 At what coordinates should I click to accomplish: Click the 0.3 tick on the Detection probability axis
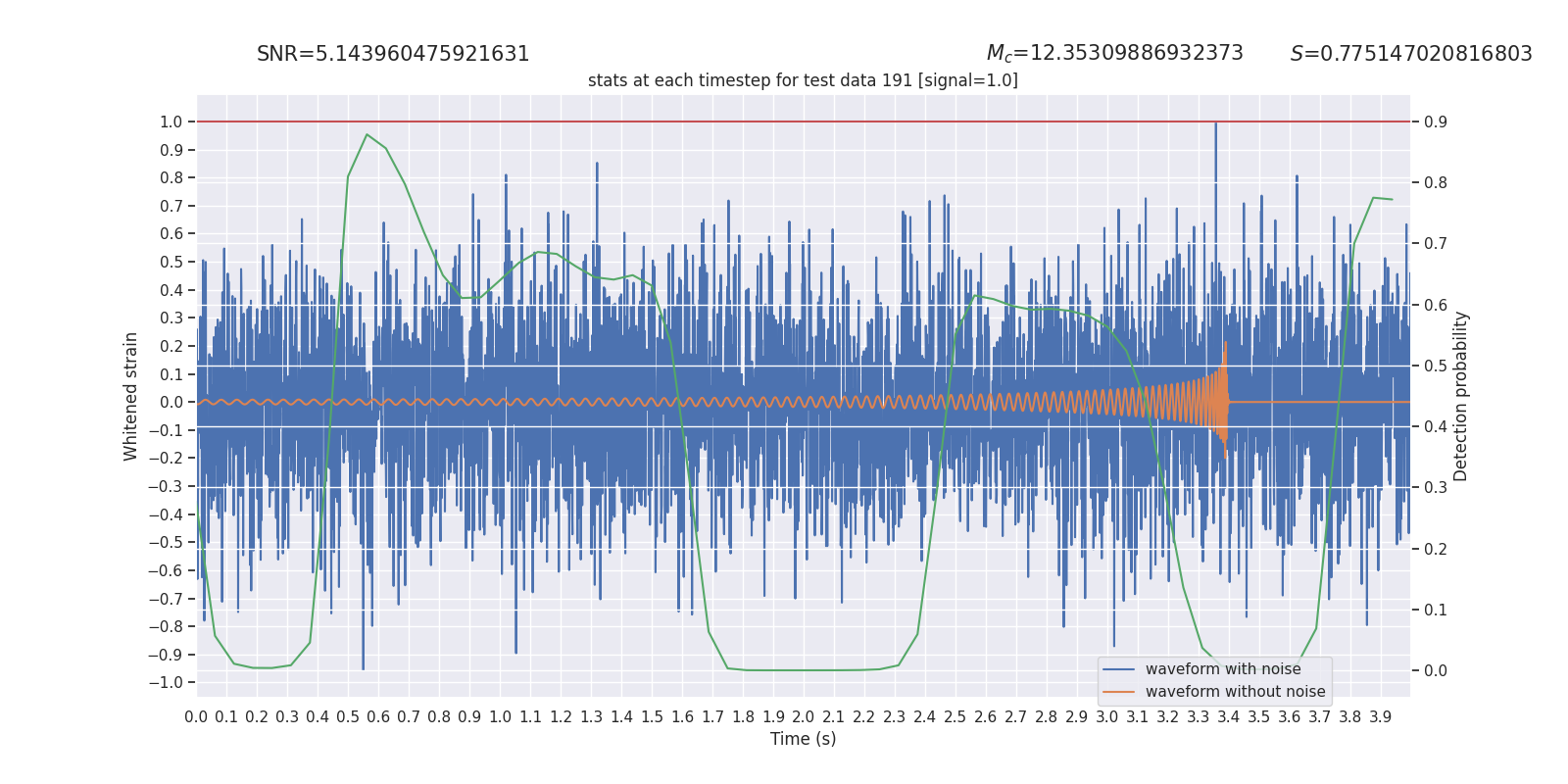tap(1436, 487)
